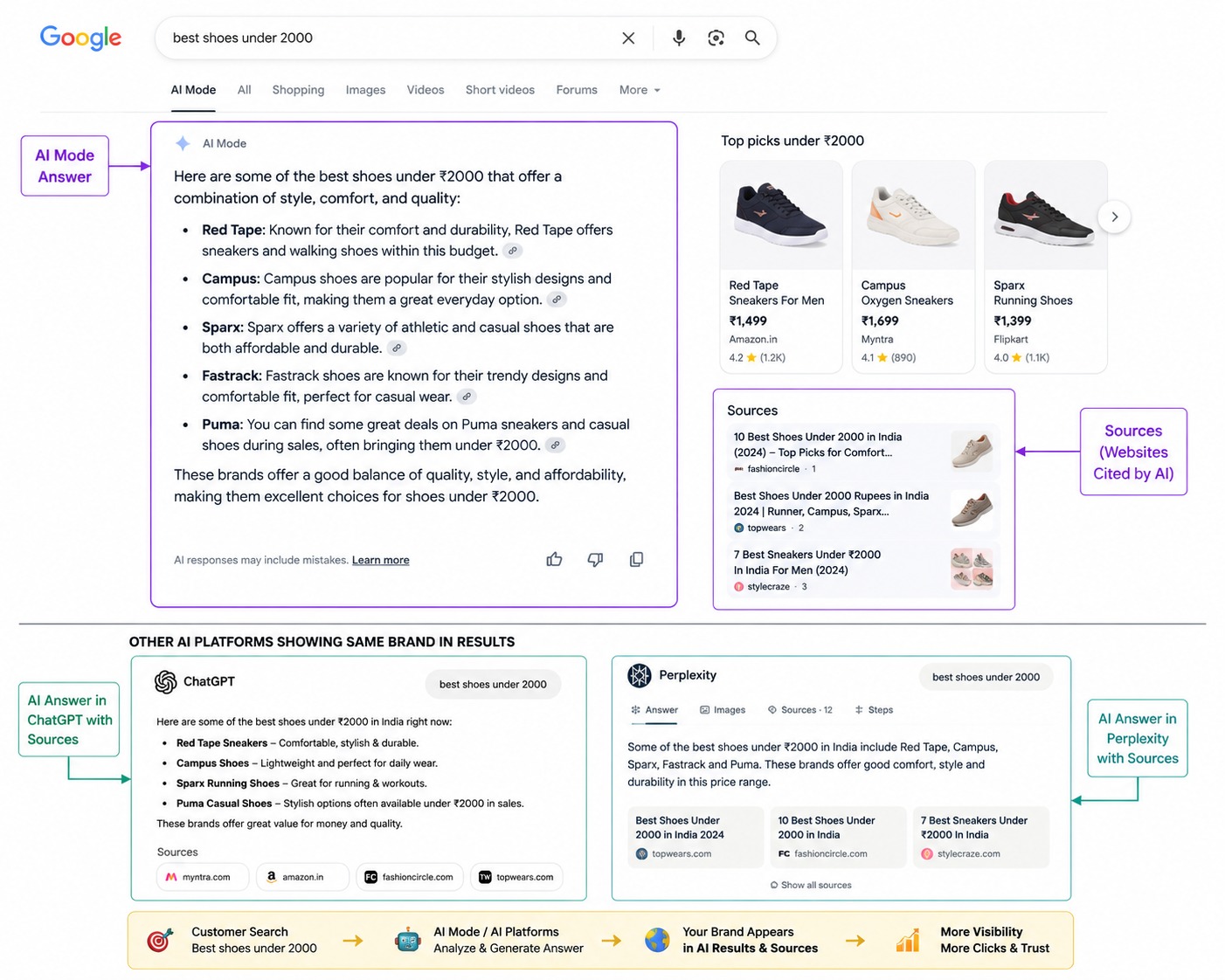The image size is (1225, 980).
Task: Click the "₹1,399" price on Sparx card
Action: click(1013, 321)
